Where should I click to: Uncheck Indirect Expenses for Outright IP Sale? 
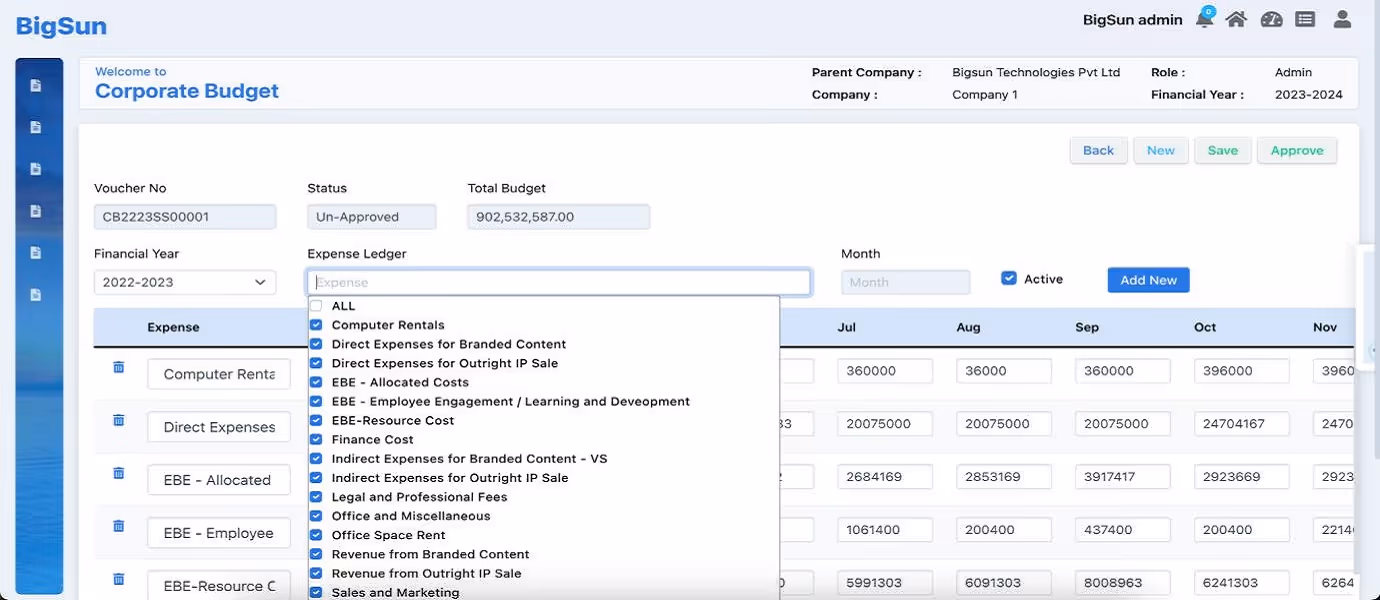pos(316,478)
